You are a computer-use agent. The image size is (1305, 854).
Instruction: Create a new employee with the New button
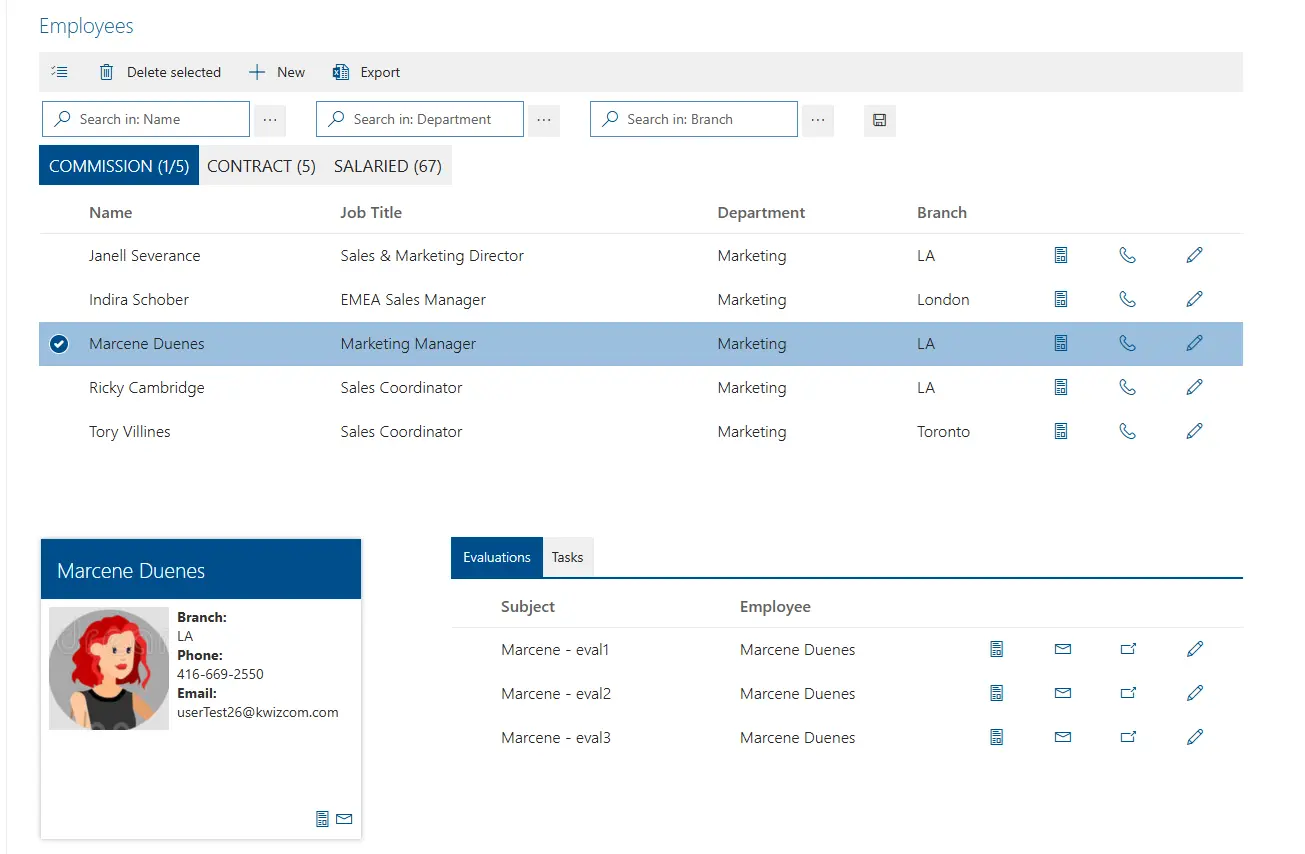pyautogui.click(x=277, y=71)
